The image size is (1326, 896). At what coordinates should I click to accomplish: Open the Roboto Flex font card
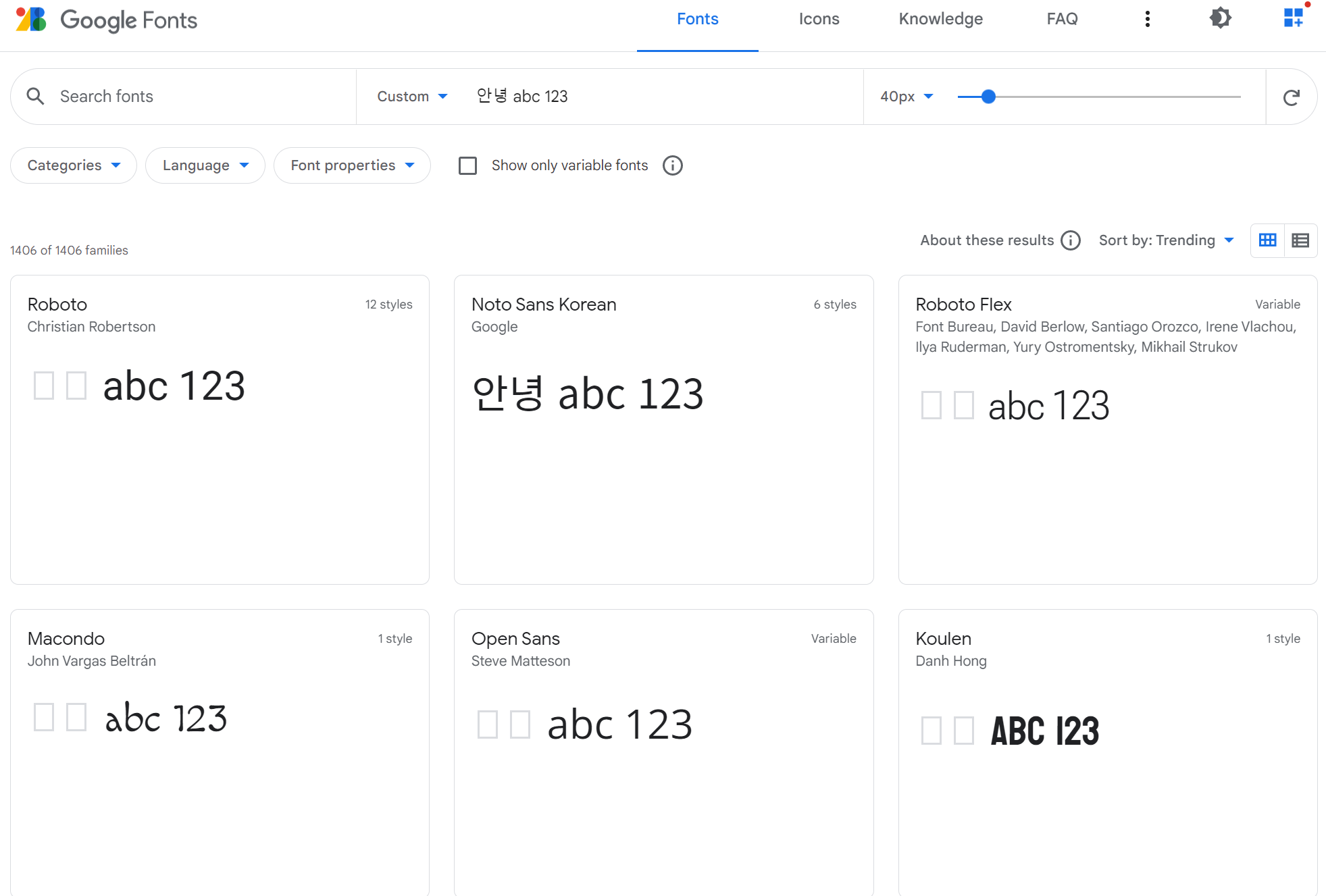click(x=1107, y=429)
